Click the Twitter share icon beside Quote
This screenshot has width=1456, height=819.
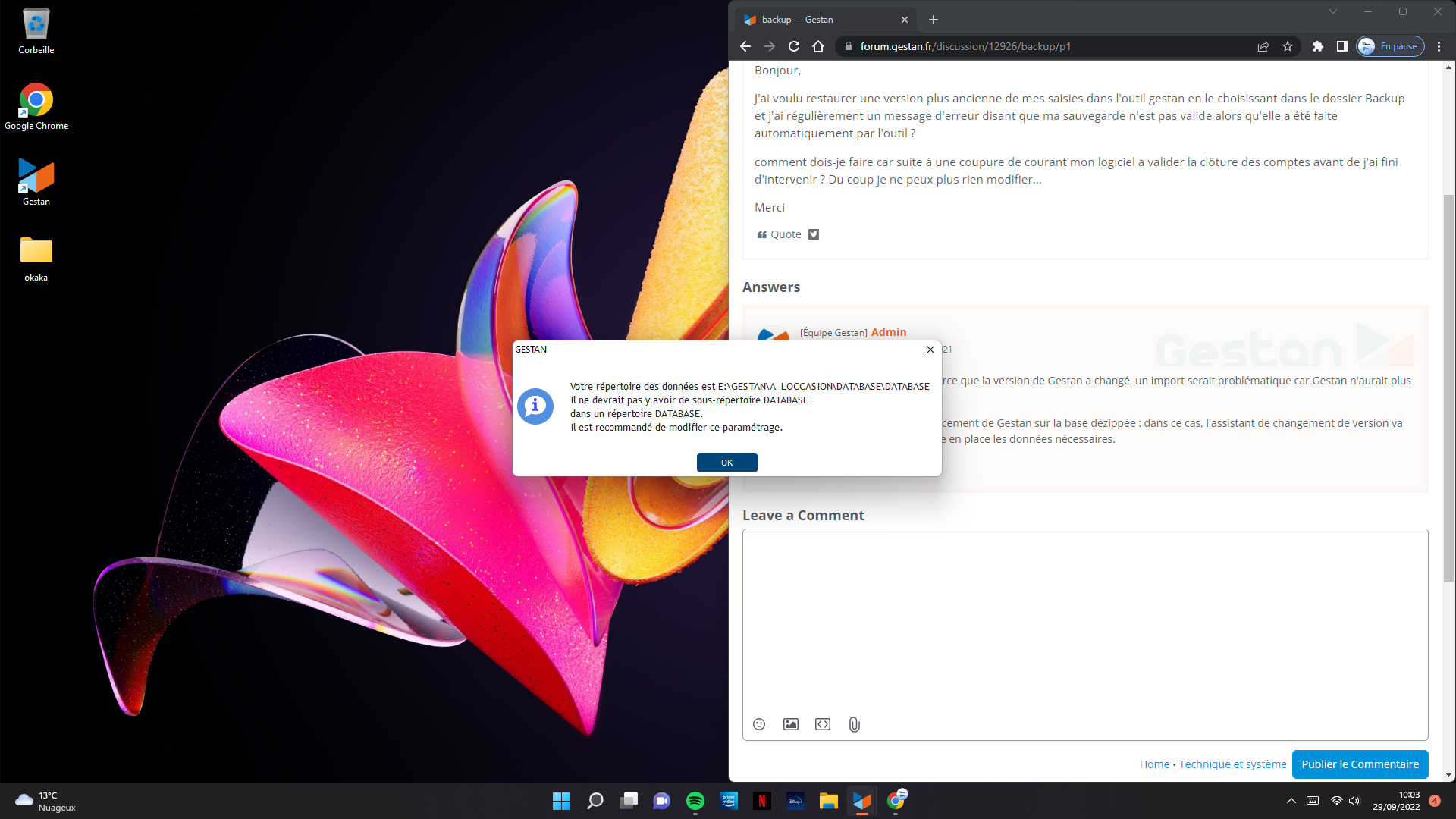click(x=814, y=234)
